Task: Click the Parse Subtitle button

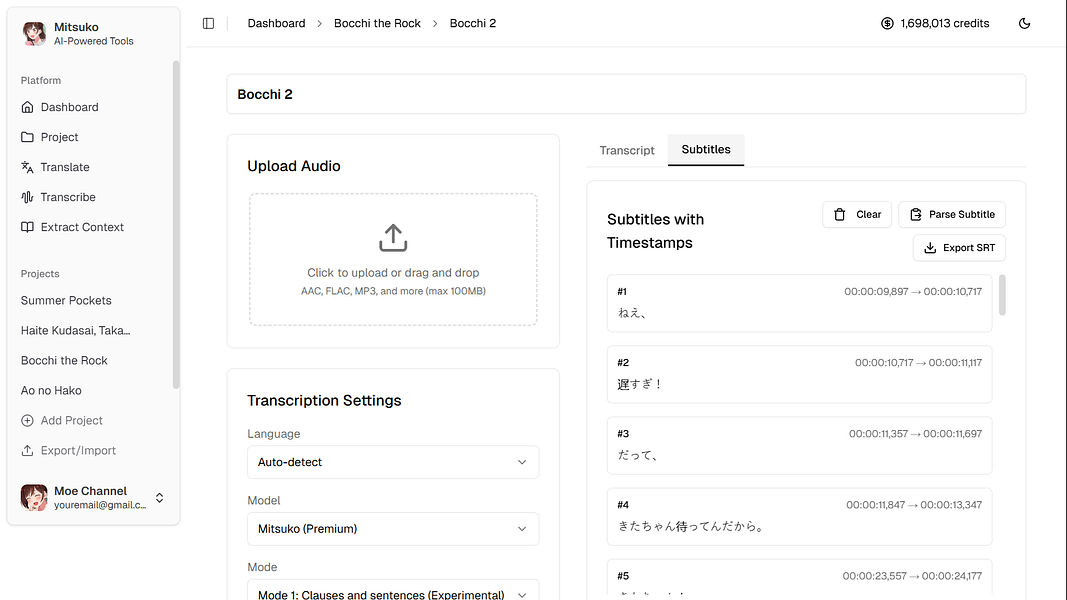Action: (952, 214)
